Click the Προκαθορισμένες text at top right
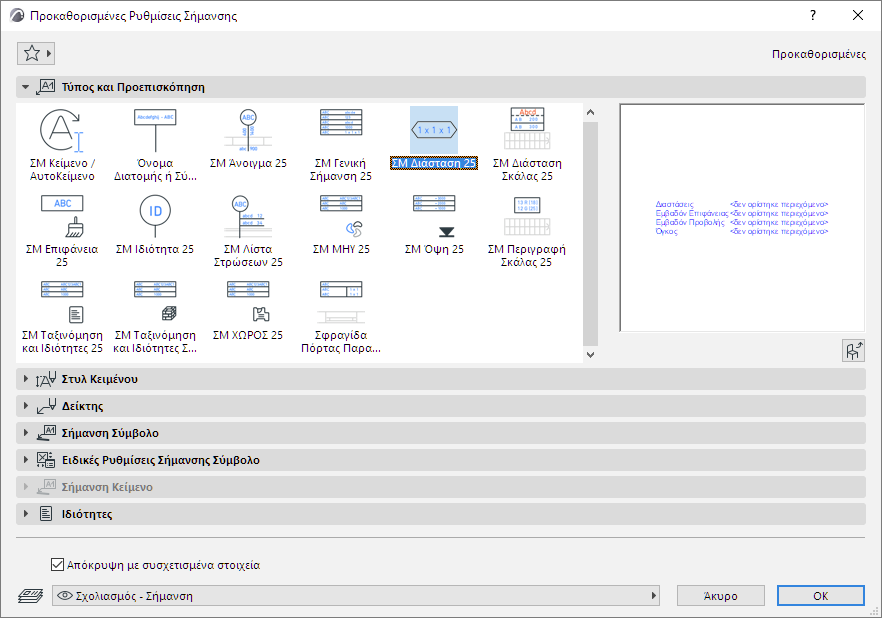The image size is (882, 618). coord(818,54)
